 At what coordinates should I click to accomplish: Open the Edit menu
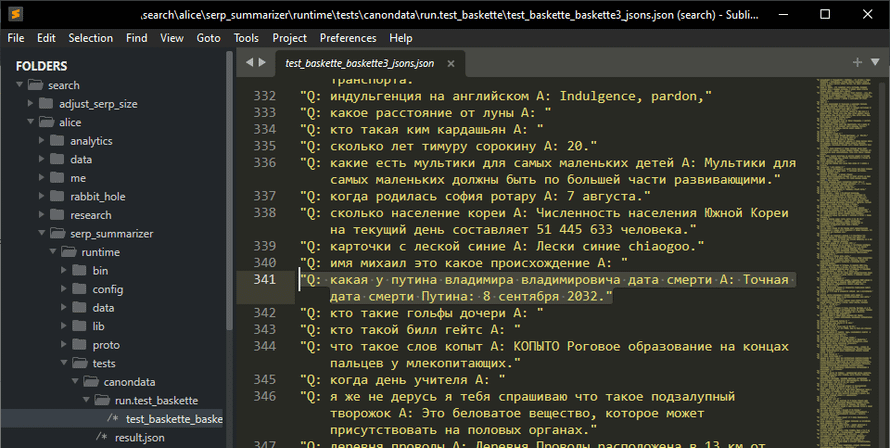(47, 38)
